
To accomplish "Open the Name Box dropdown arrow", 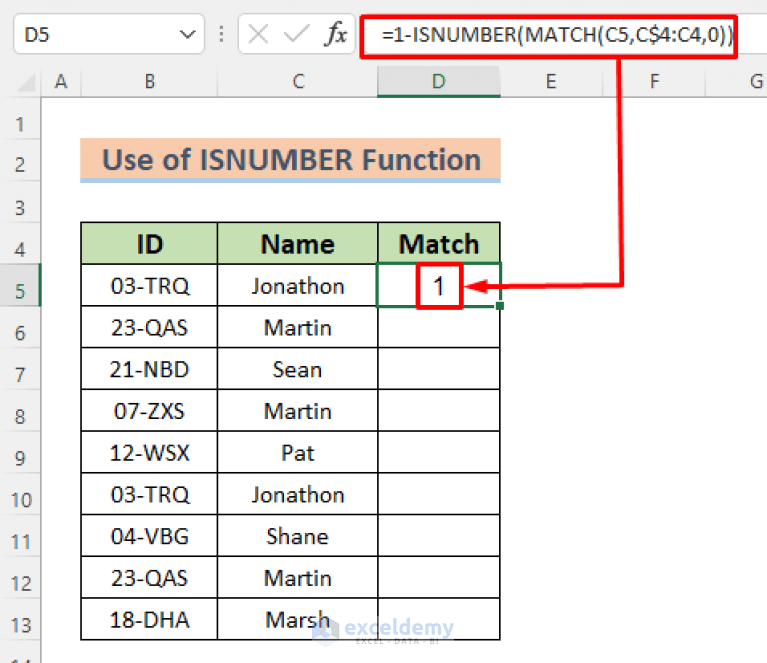I will click(187, 34).
